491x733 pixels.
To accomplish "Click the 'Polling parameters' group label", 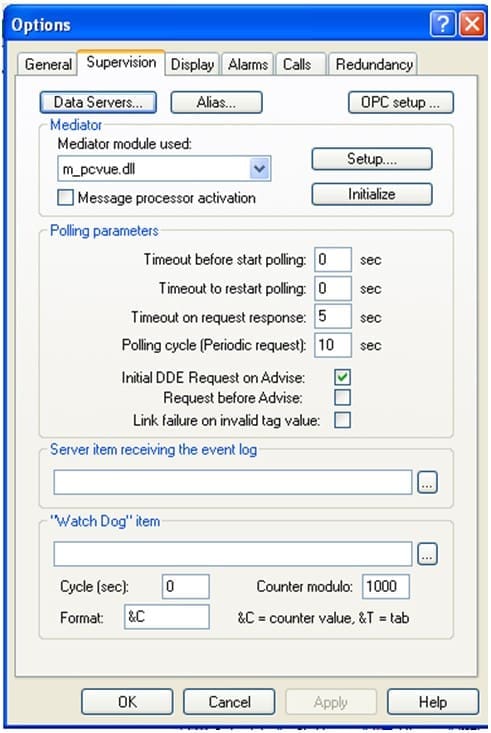I will [x=104, y=230].
